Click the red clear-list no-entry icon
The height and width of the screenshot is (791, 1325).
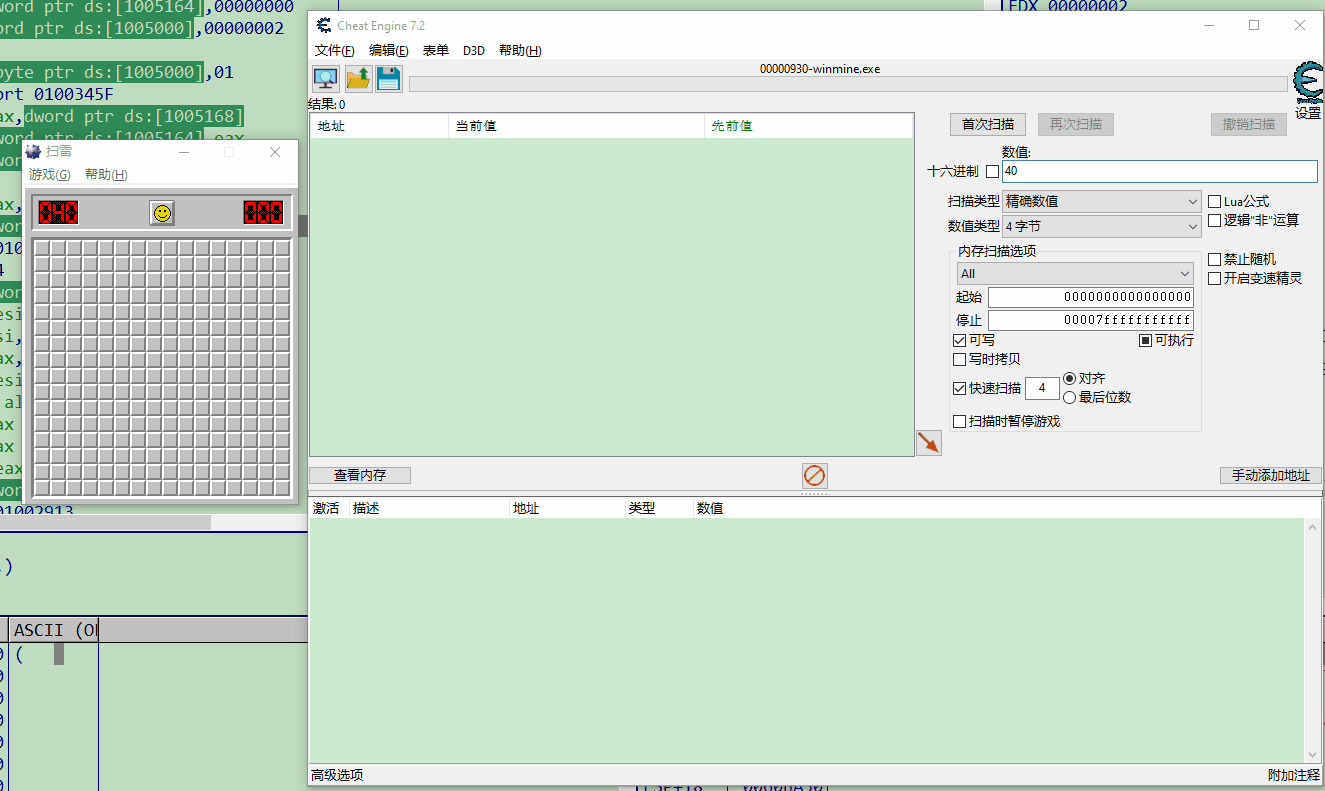pyautogui.click(x=815, y=476)
